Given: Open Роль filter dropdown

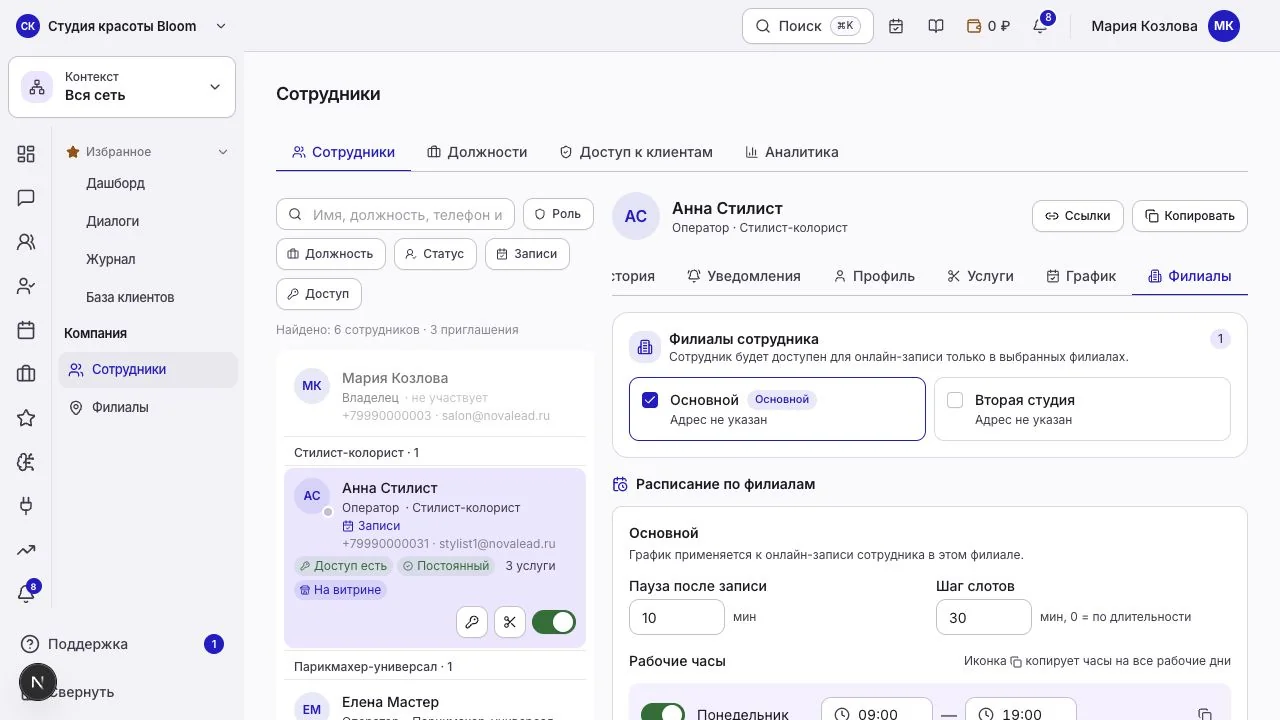Looking at the screenshot, I should pos(558,214).
